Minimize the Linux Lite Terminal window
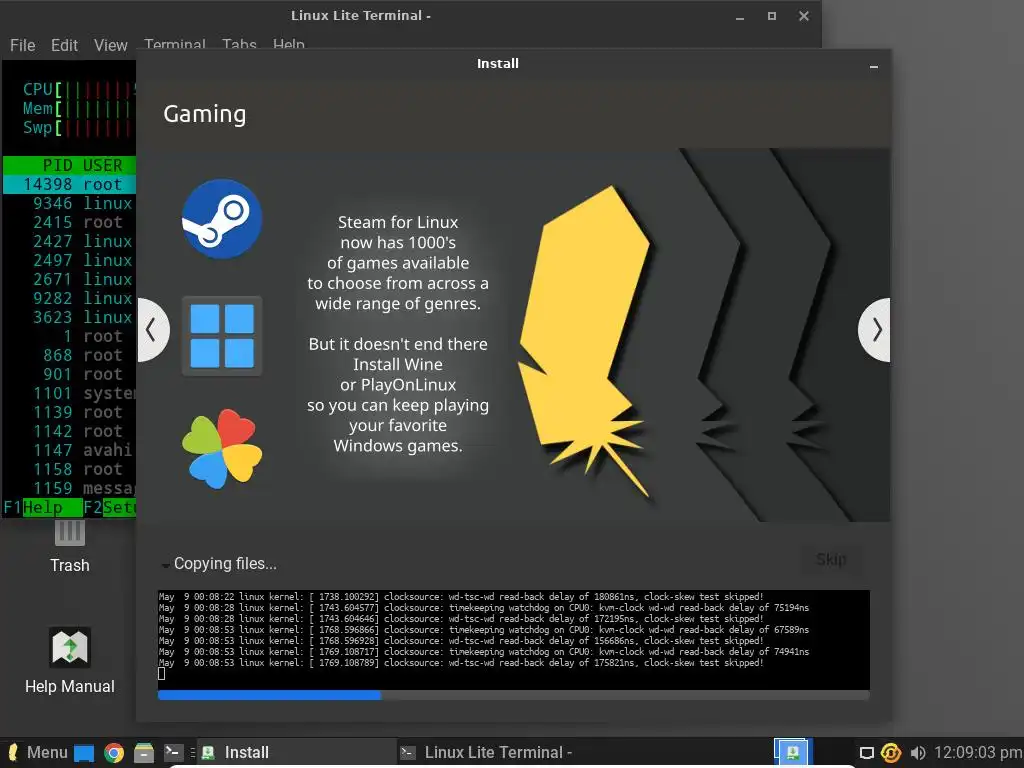 (x=740, y=17)
